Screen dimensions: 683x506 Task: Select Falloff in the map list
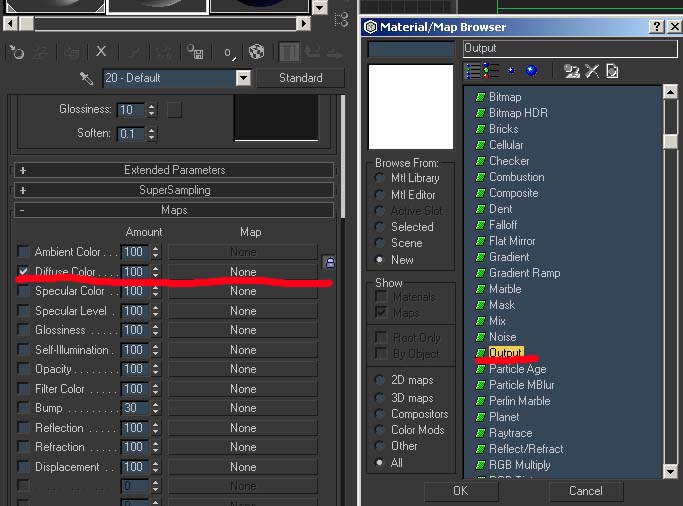coord(503,225)
